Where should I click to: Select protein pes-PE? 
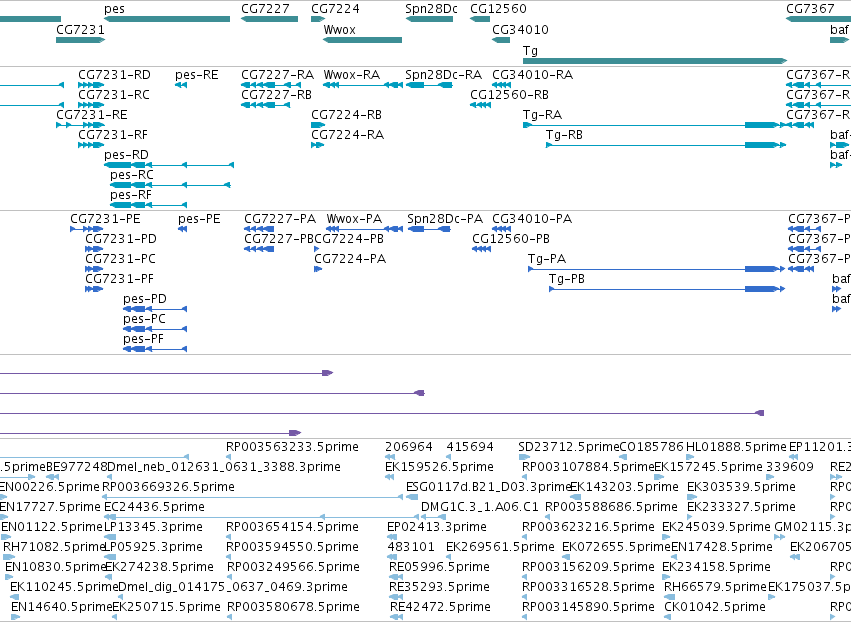point(199,219)
